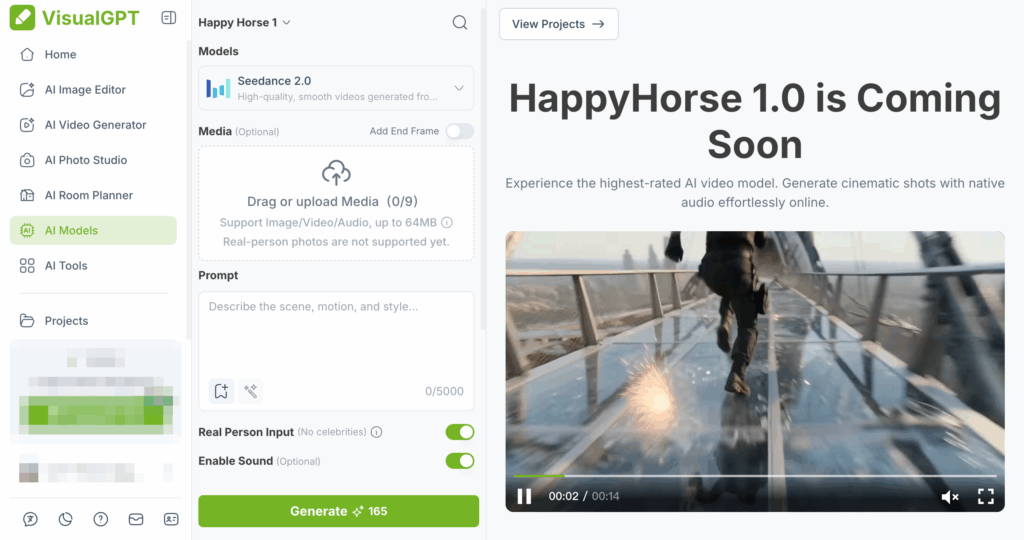Click the Seedance 2.0 model bars icon
Screen dimensions: 1024x540
click(x=218, y=88)
